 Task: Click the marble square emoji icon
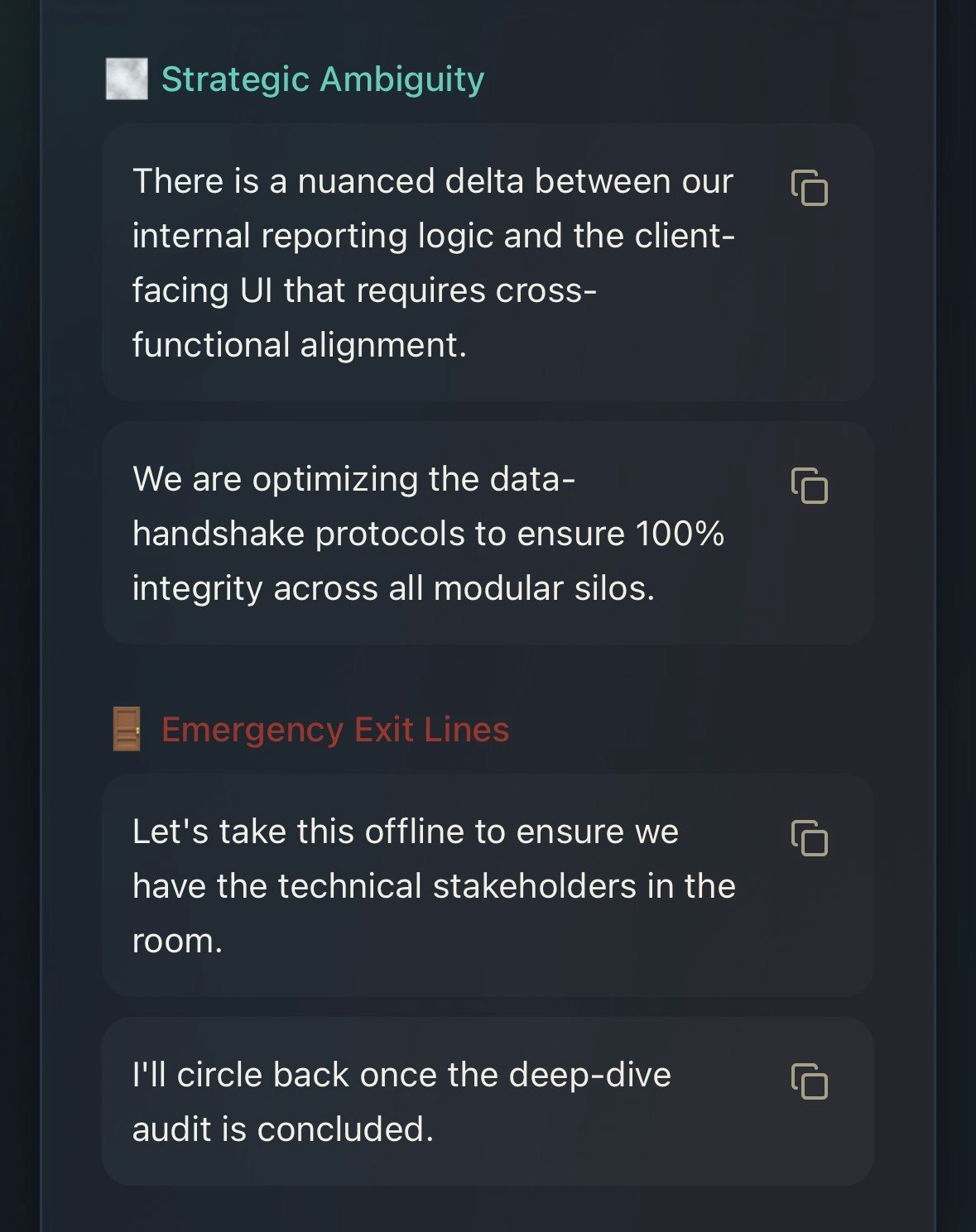(125, 79)
